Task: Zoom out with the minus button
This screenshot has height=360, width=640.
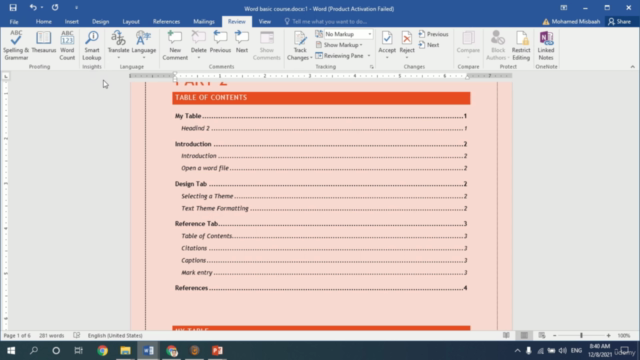Action: (555, 336)
